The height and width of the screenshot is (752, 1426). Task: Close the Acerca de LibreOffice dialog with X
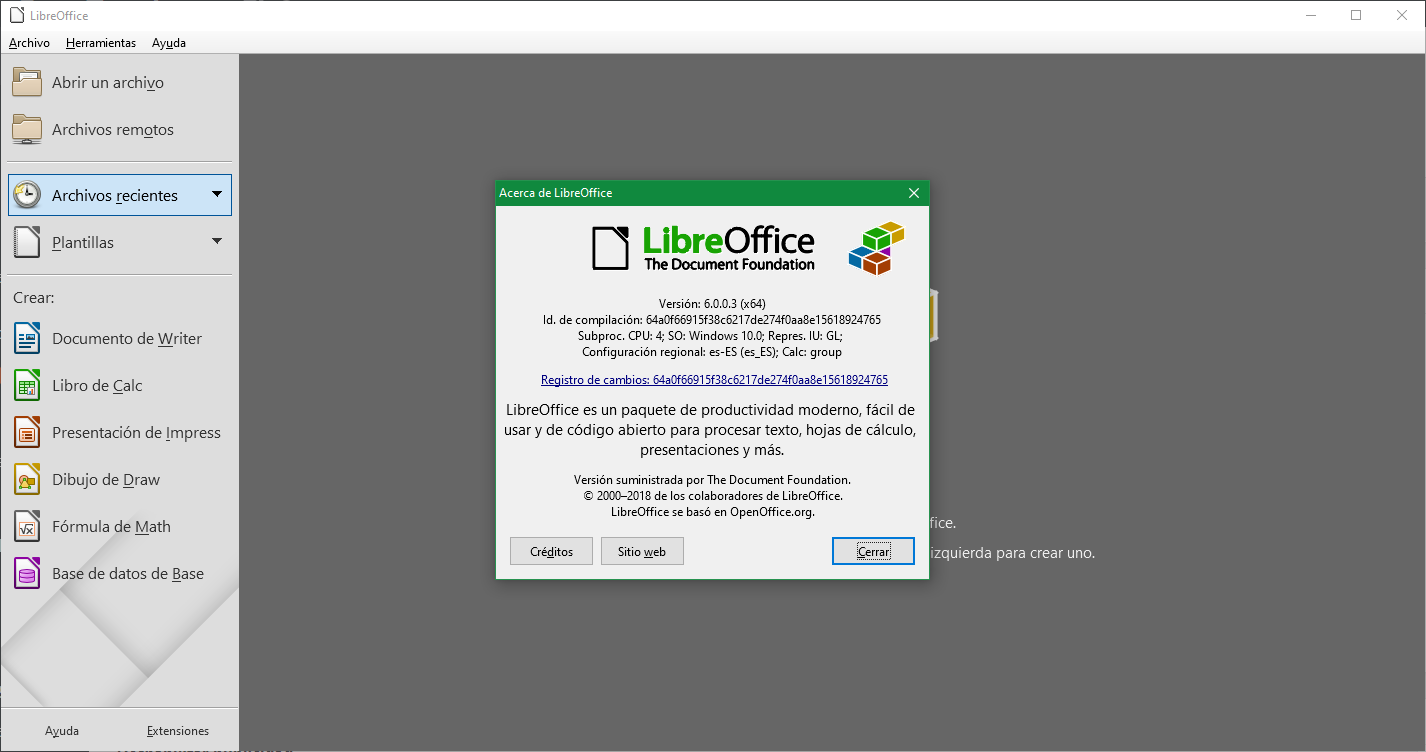coord(913,193)
